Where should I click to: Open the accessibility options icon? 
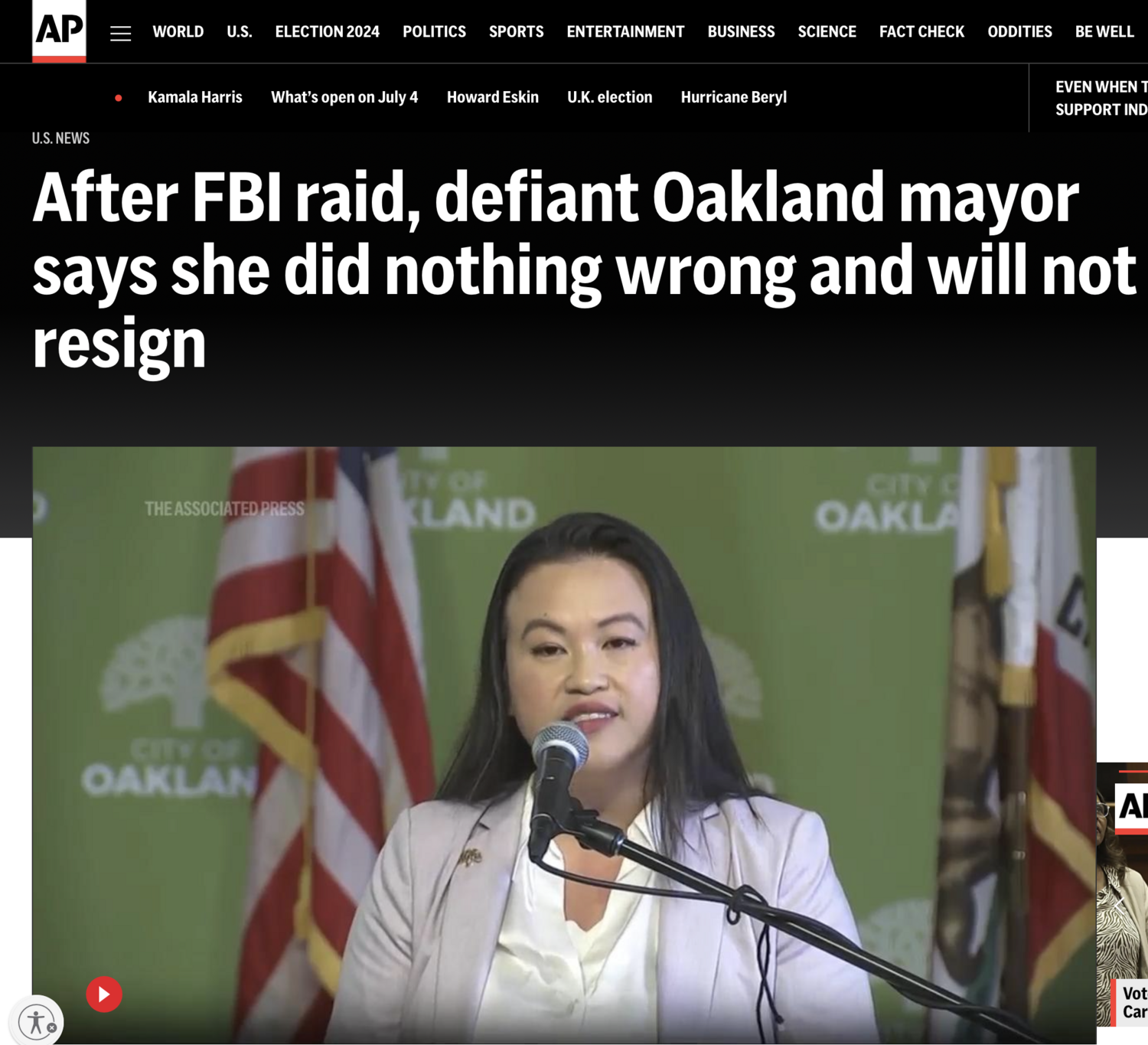point(36,1022)
